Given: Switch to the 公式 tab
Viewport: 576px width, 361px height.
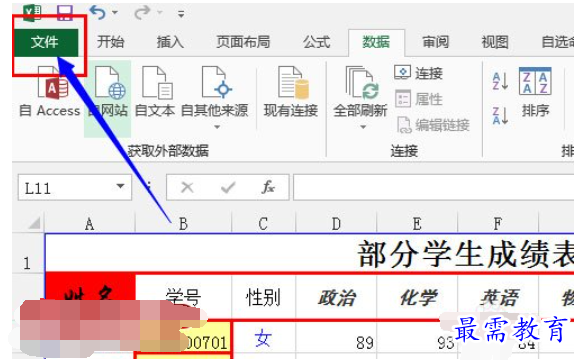Looking at the screenshot, I should click(x=317, y=42).
